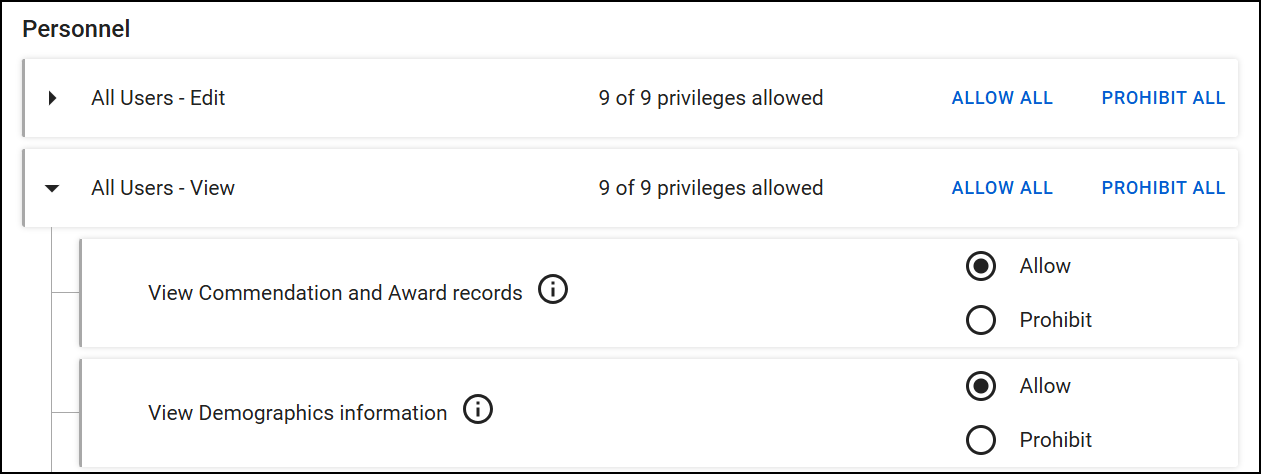Viewport: 1261px width, 474px height.
Task: Expand the All Users - Edit section arrow
Action: 53,98
